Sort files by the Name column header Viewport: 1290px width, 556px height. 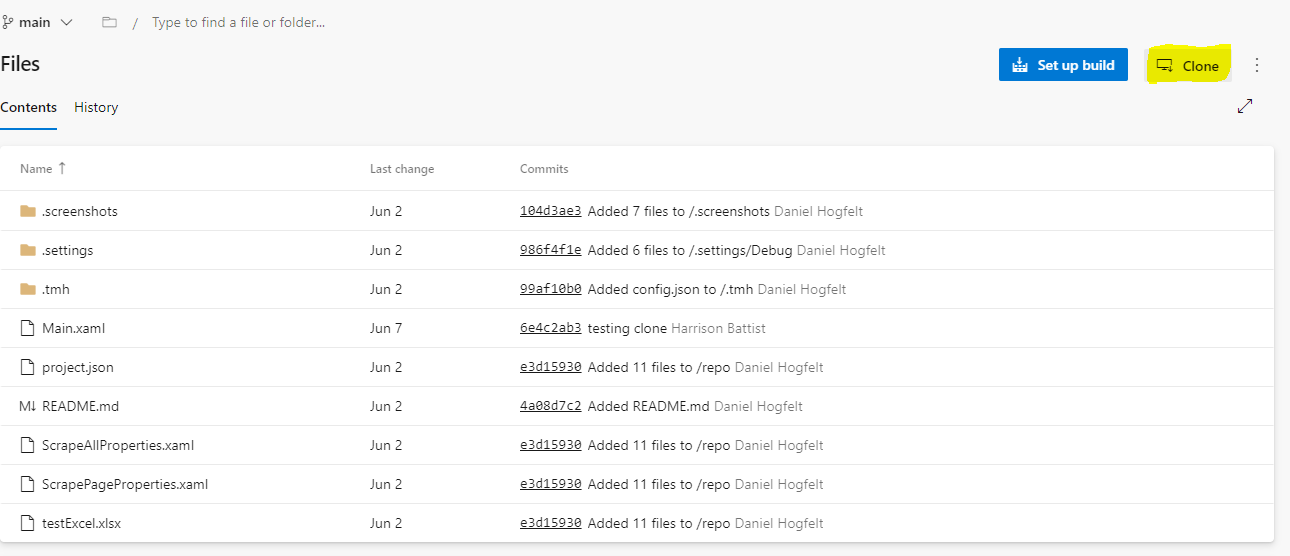click(x=43, y=169)
